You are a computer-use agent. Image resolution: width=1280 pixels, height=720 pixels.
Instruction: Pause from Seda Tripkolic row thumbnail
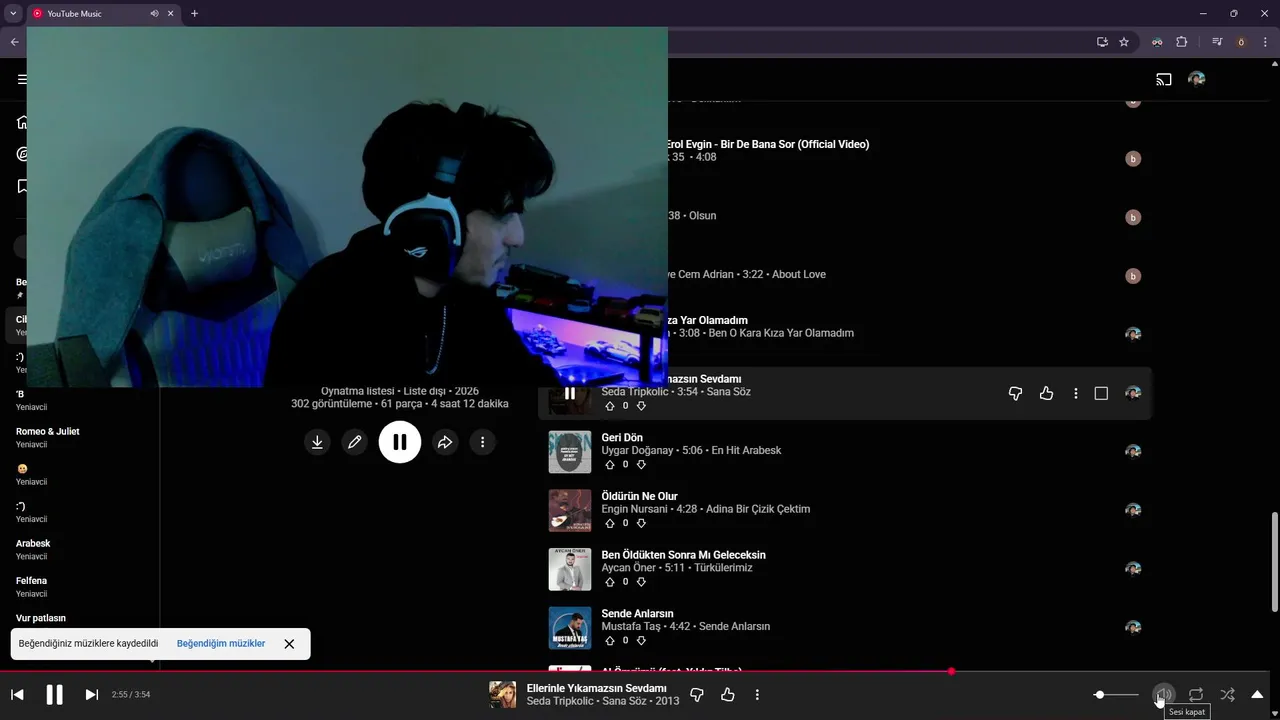click(x=570, y=393)
